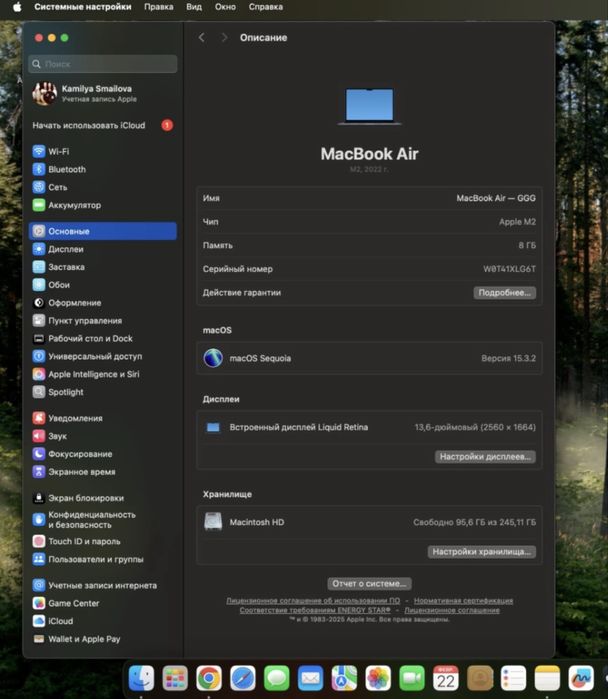This screenshot has width=608, height=699.
Task: Click Встроенный дисплей Liquid Retina row
Action: click(369, 427)
